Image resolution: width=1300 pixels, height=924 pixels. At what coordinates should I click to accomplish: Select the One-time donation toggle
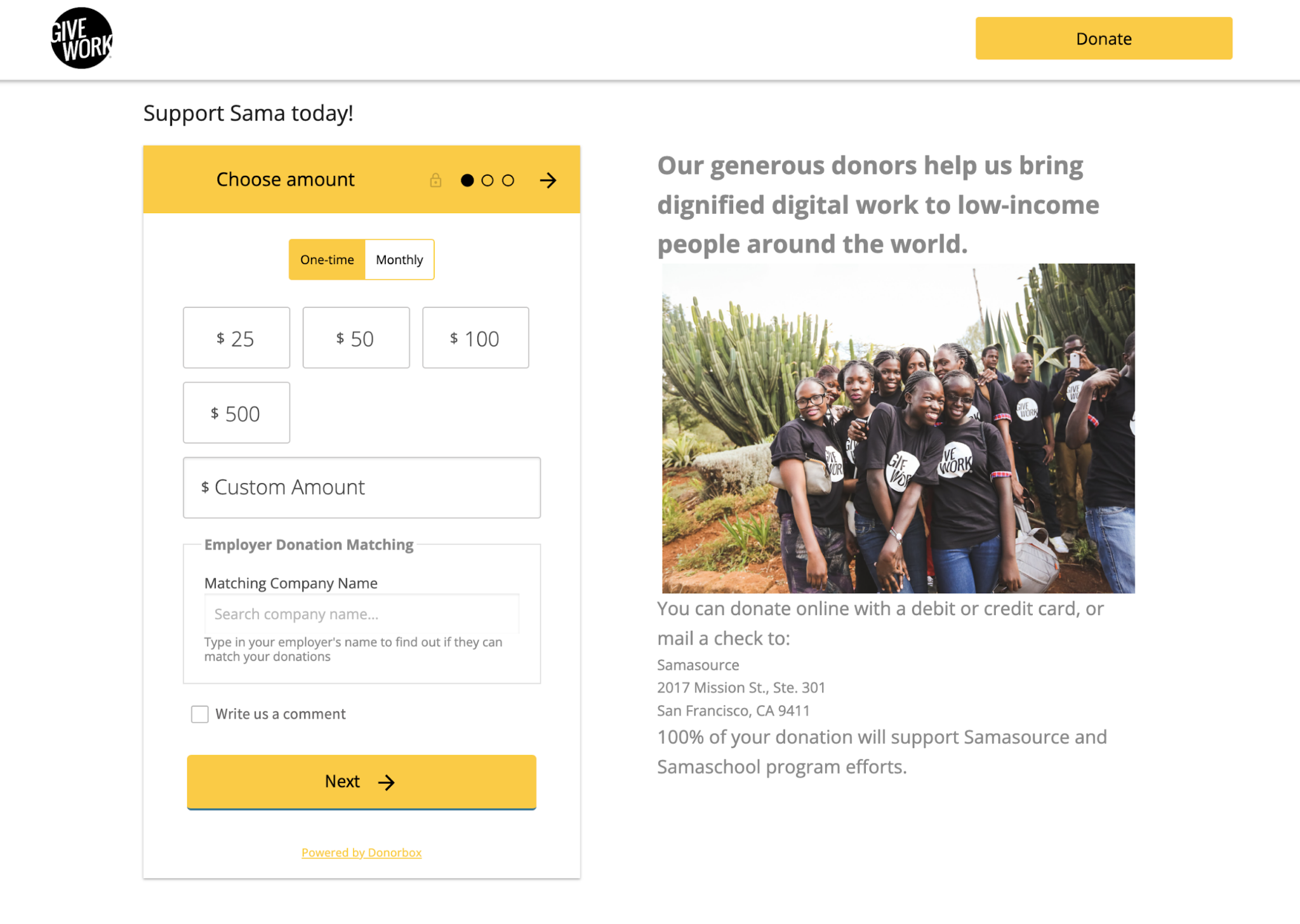point(326,259)
